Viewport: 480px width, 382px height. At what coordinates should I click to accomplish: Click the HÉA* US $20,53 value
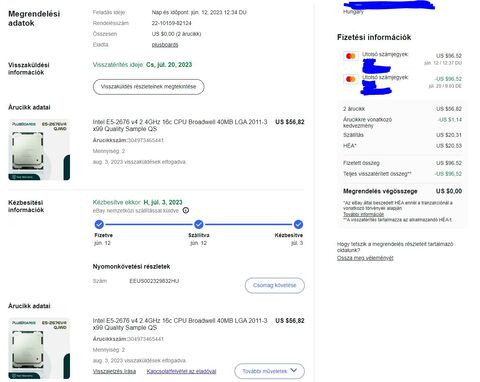(449, 146)
